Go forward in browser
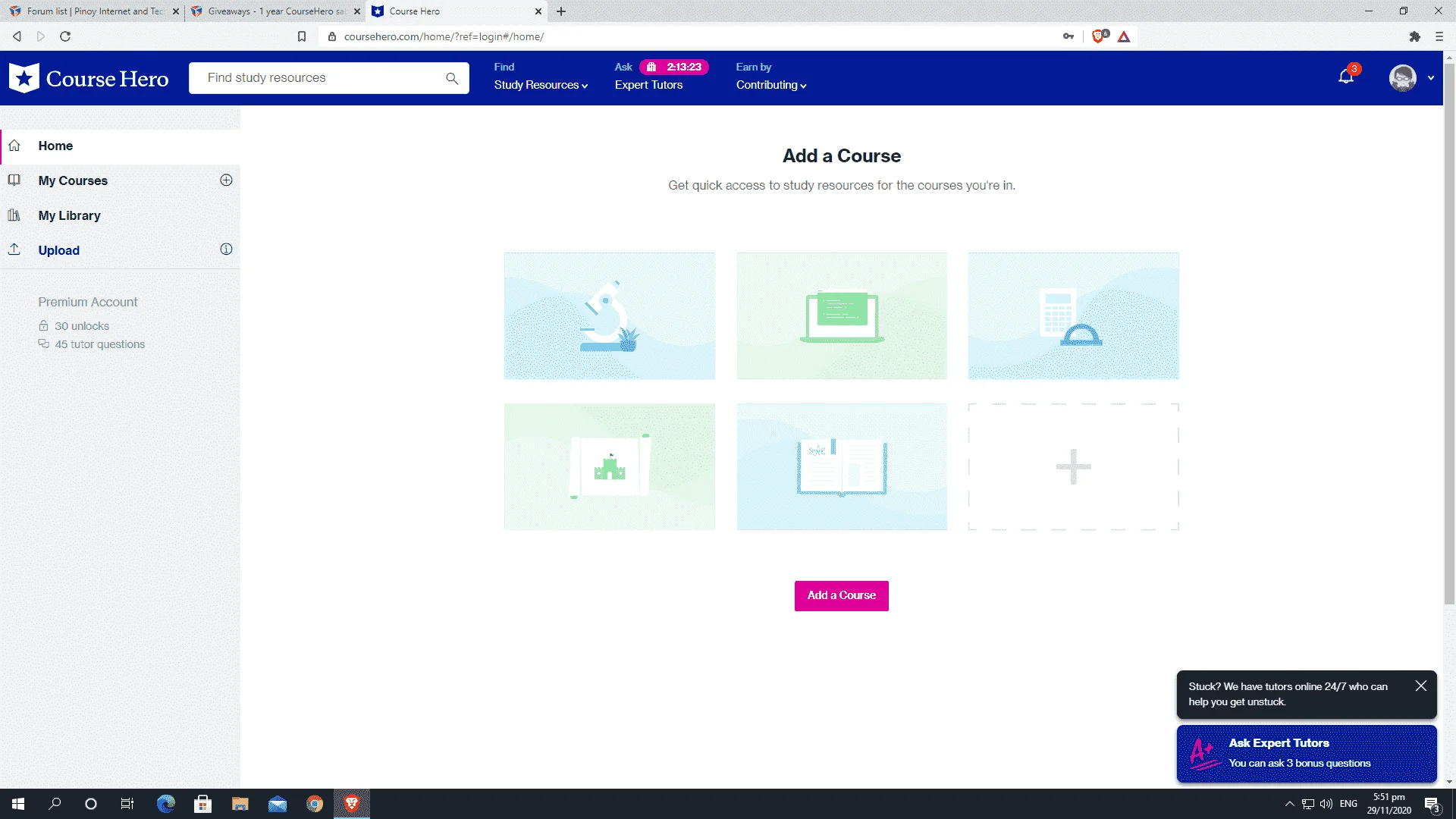This screenshot has height=819, width=1456. (41, 36)
